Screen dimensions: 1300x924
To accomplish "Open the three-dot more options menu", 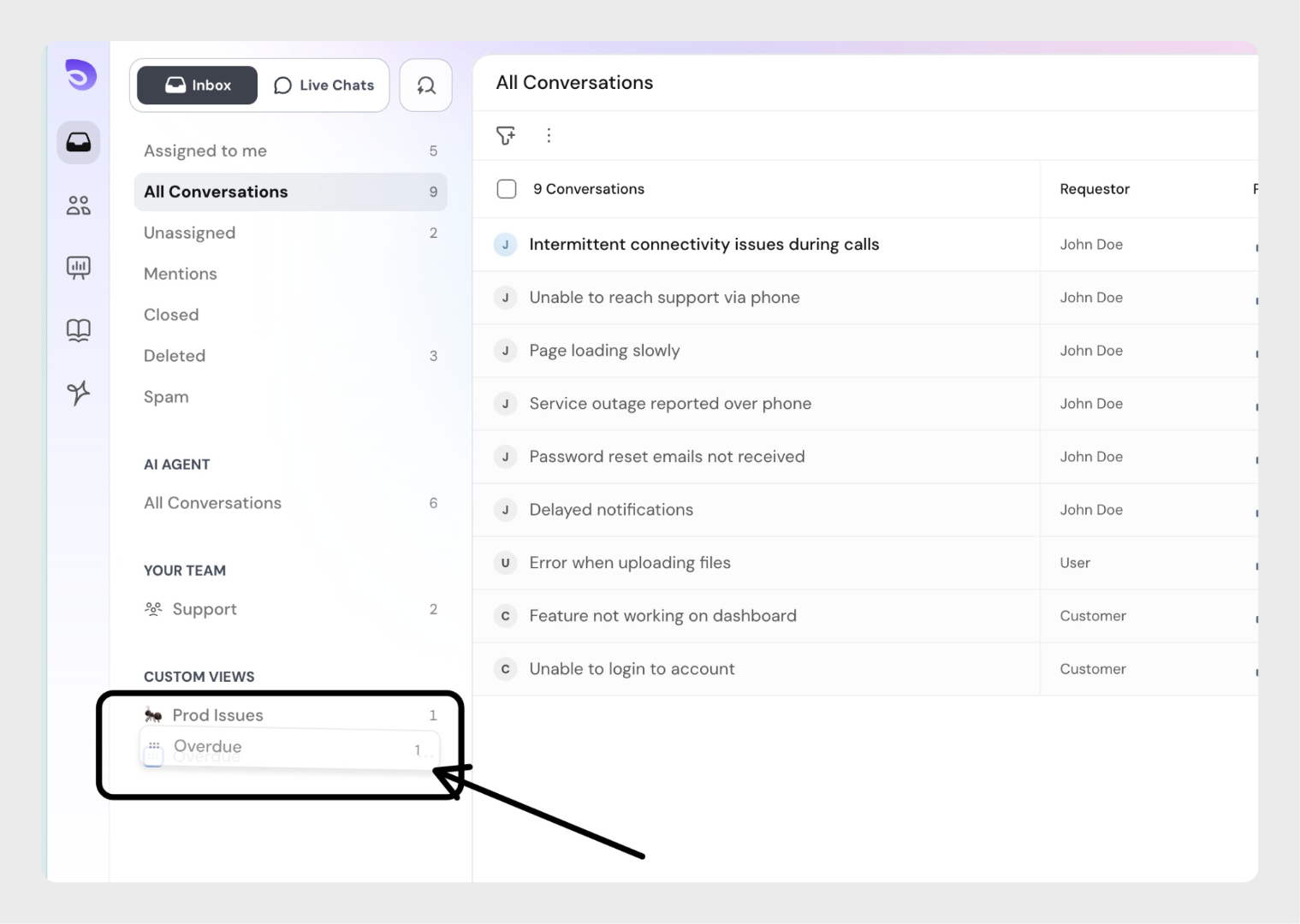I will [x=549, y=135].
